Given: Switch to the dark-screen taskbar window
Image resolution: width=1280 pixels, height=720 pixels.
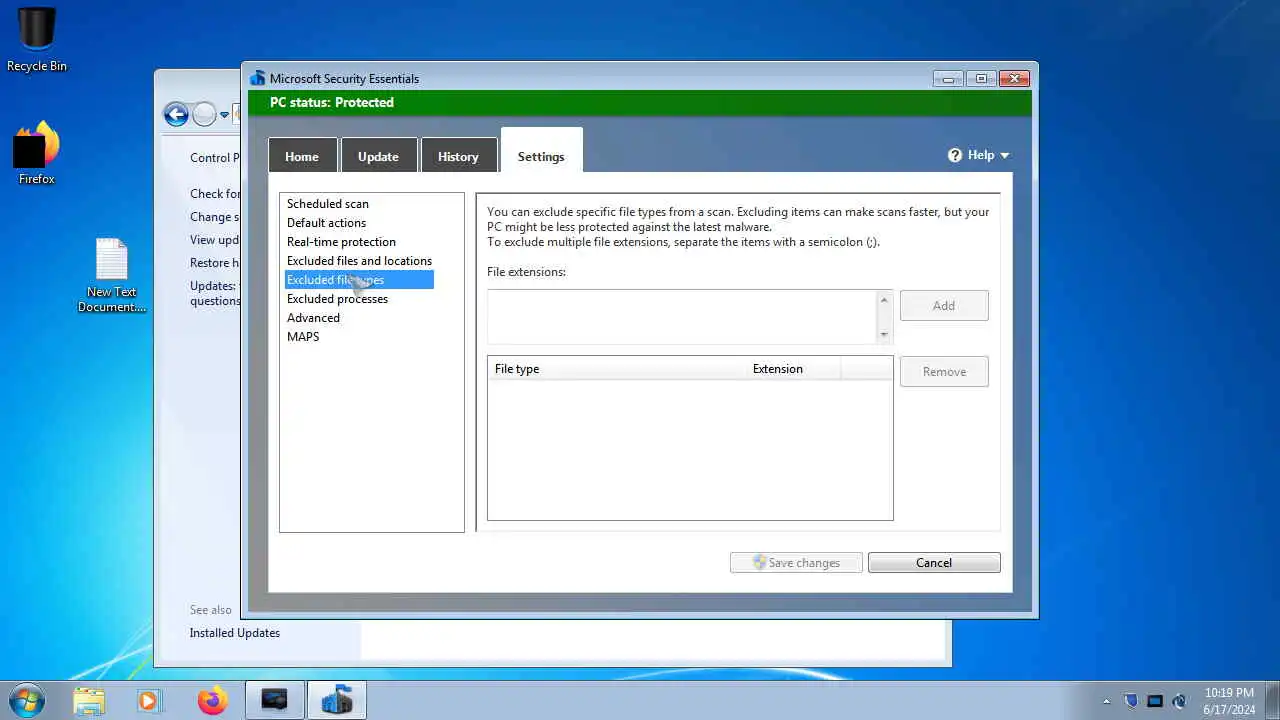Looking at the screenshot, I should pos(275,700).
